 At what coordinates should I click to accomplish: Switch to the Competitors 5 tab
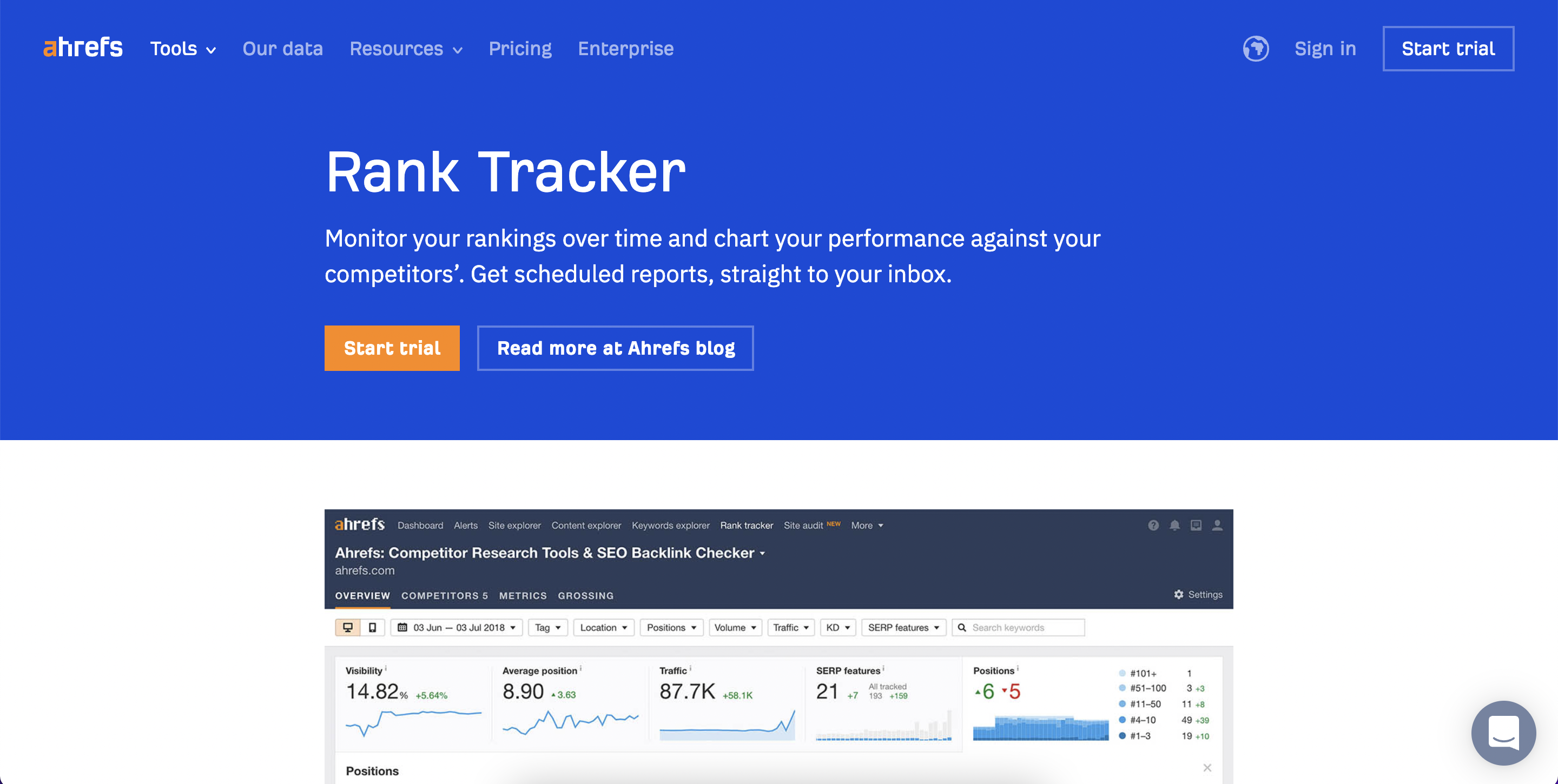445,595
